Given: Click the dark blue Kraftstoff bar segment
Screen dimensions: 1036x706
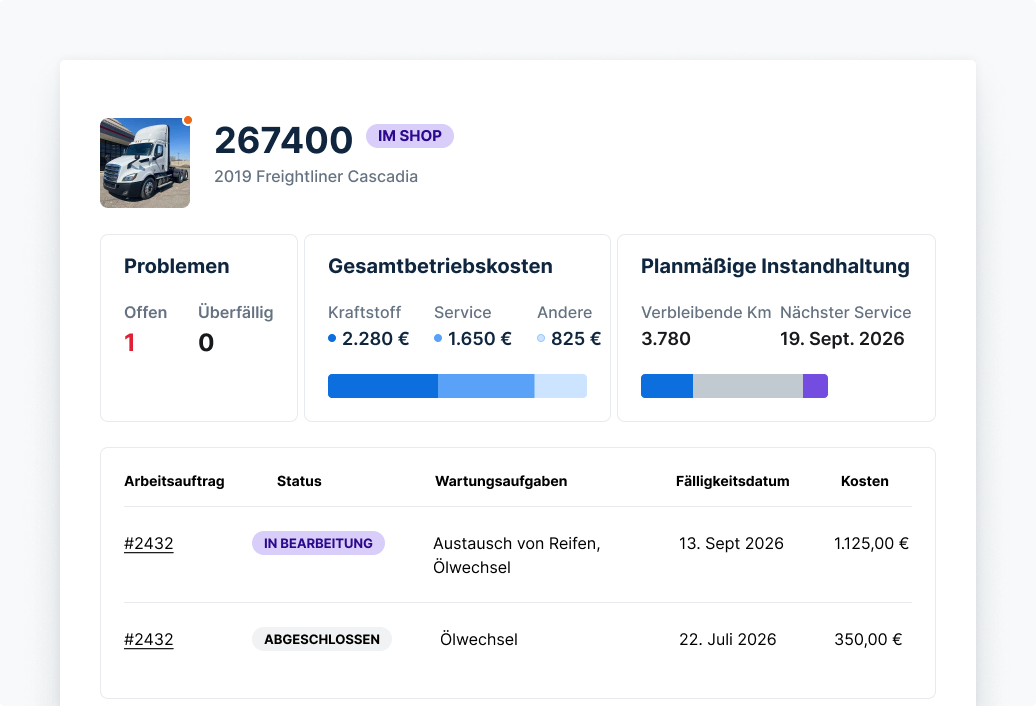Looking at the screenshot, I should [383, 386].
